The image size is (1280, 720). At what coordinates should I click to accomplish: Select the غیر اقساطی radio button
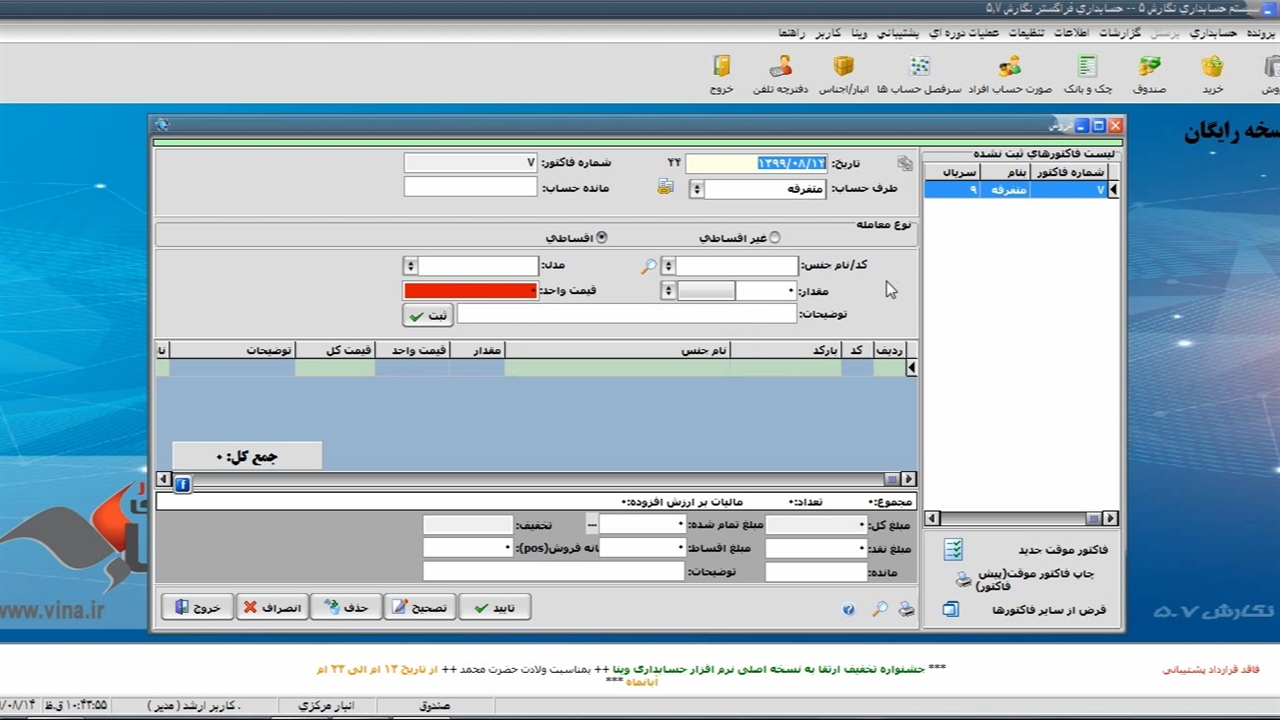point(774,238)
